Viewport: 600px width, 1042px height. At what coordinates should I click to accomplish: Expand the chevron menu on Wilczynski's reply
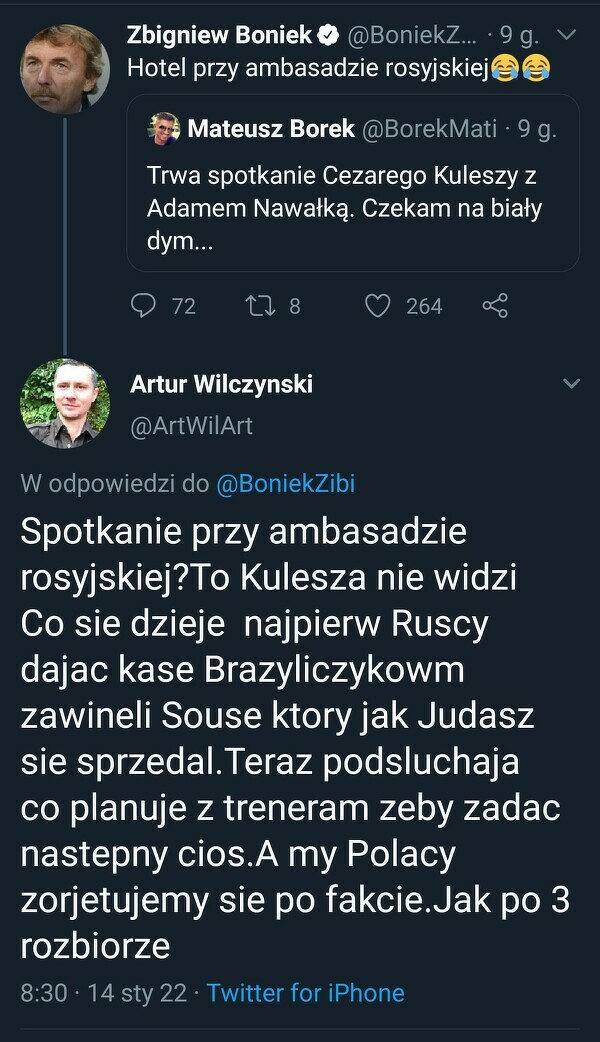tap(571, 383)
